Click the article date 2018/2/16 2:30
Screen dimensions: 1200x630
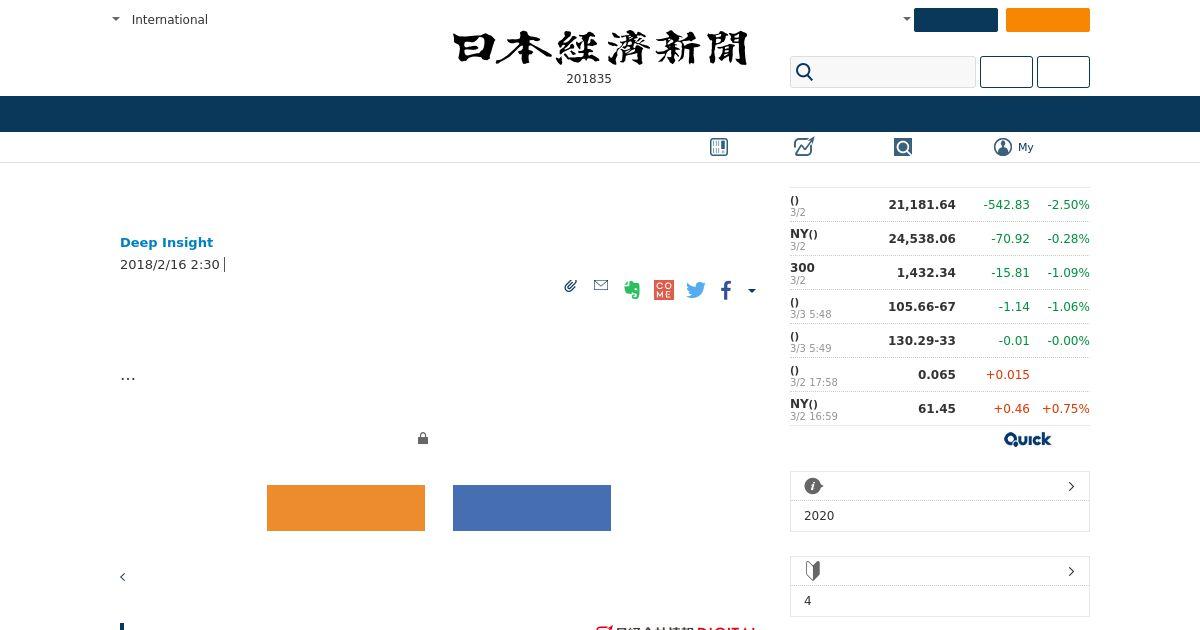170,265
